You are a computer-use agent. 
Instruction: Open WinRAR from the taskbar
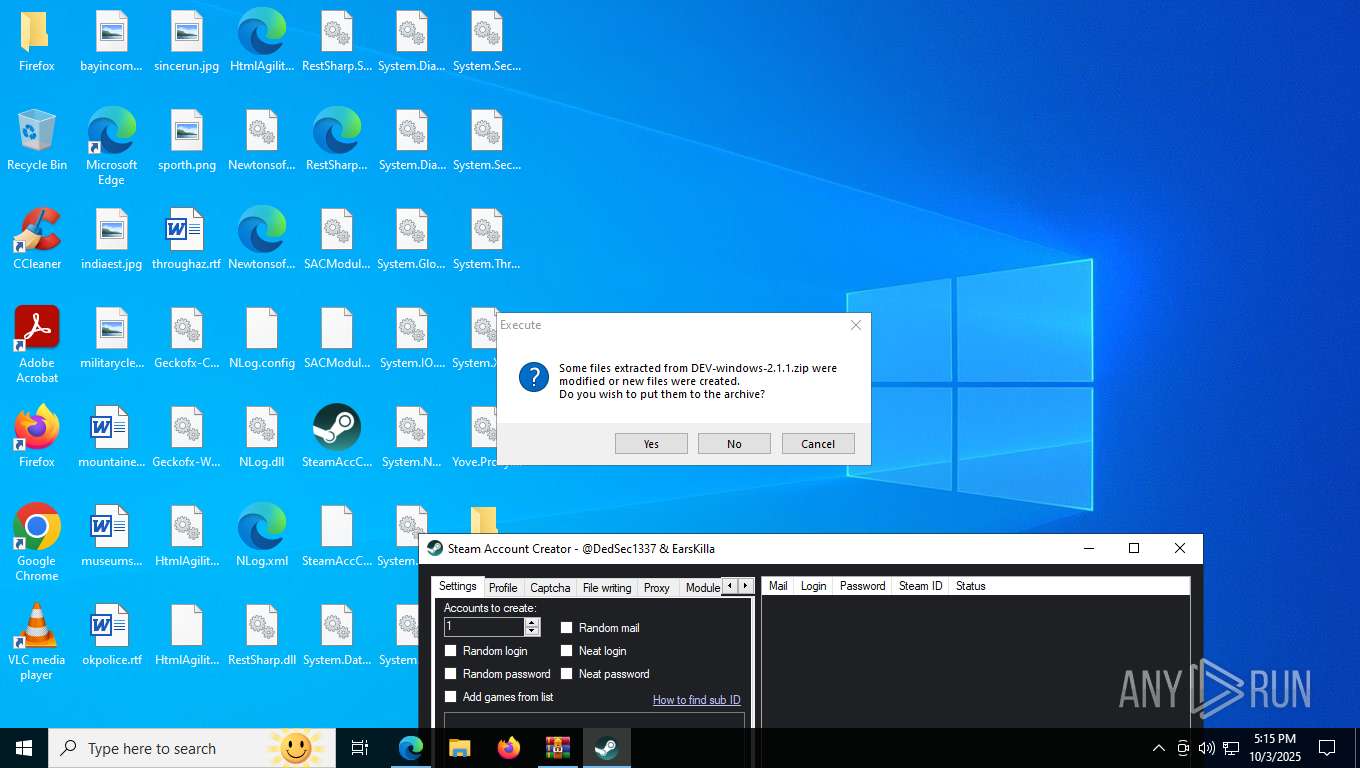coord(557,748)
